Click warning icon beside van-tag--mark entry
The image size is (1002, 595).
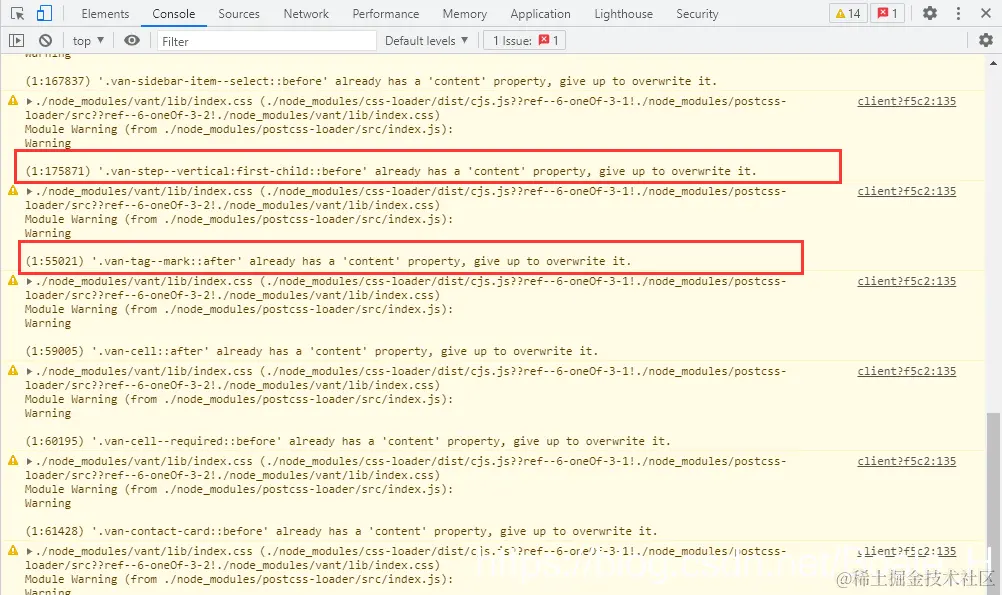(x=13, y=190)
